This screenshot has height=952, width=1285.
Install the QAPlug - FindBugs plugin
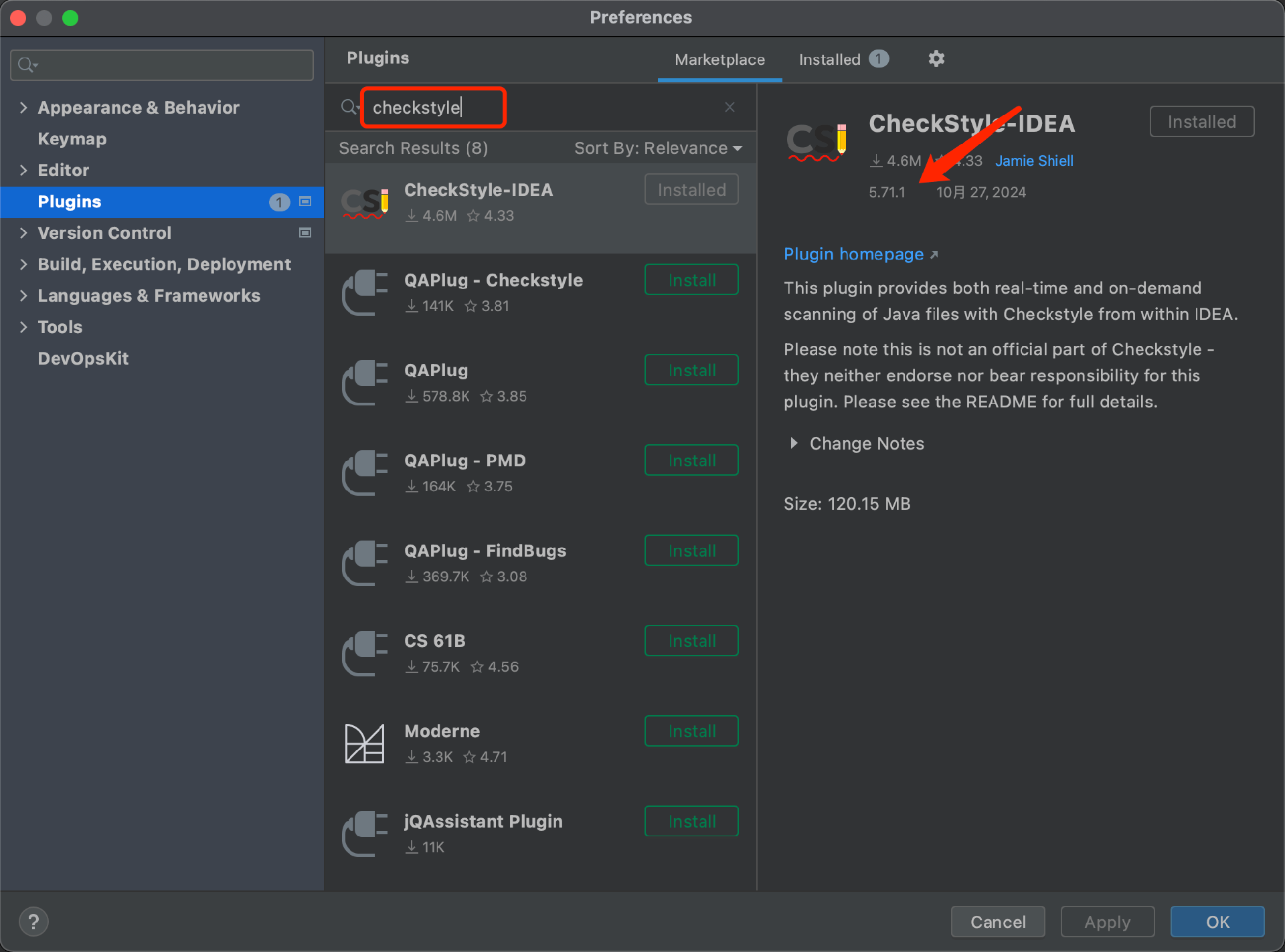pos(691,551)
